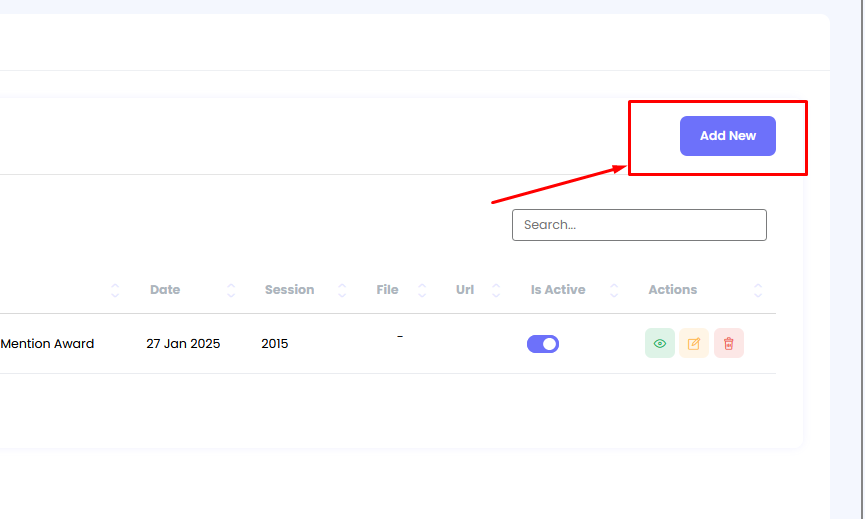Delete the row with the red trash icon

point(729,344)
